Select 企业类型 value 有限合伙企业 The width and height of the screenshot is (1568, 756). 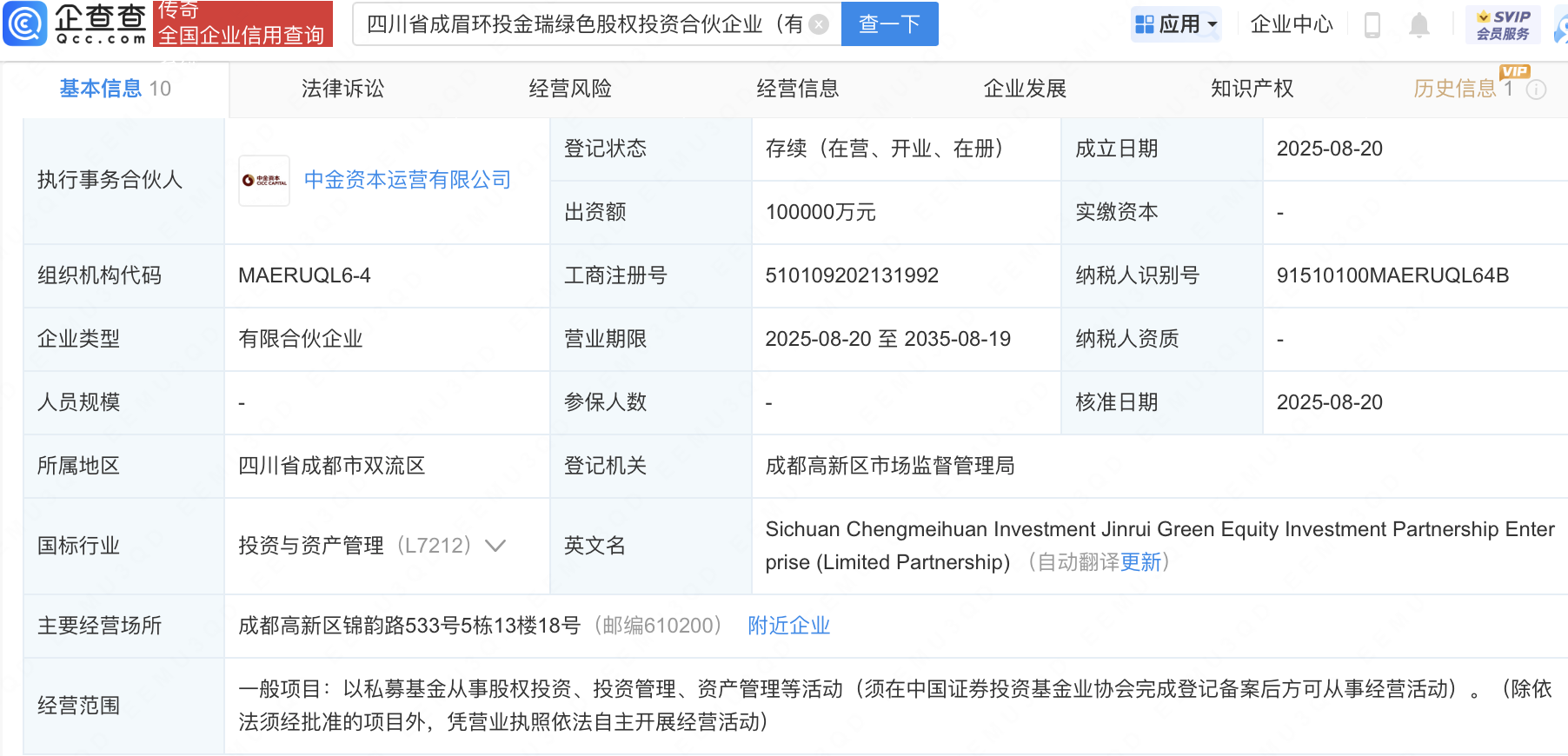(301, 339)
